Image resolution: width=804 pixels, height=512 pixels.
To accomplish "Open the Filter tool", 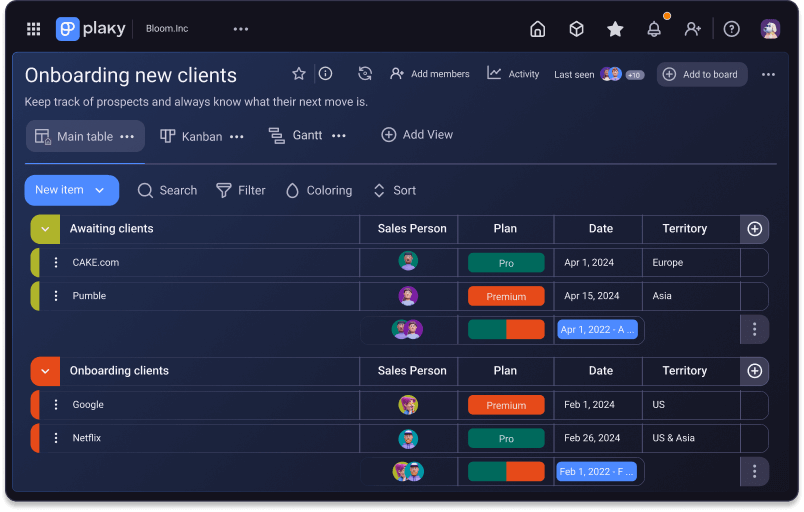I will 240,191.
